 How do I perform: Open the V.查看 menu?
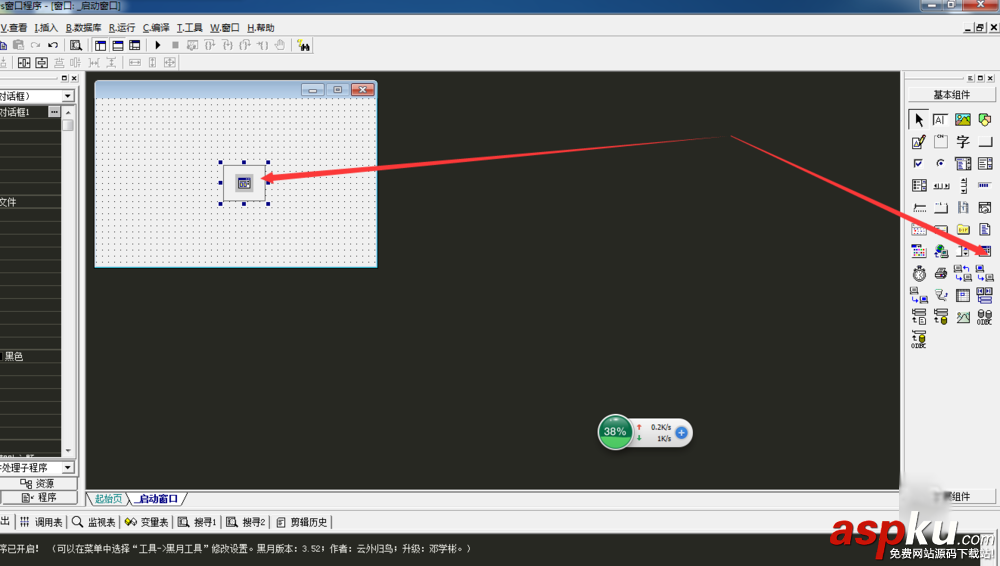(x=14, y=27)
